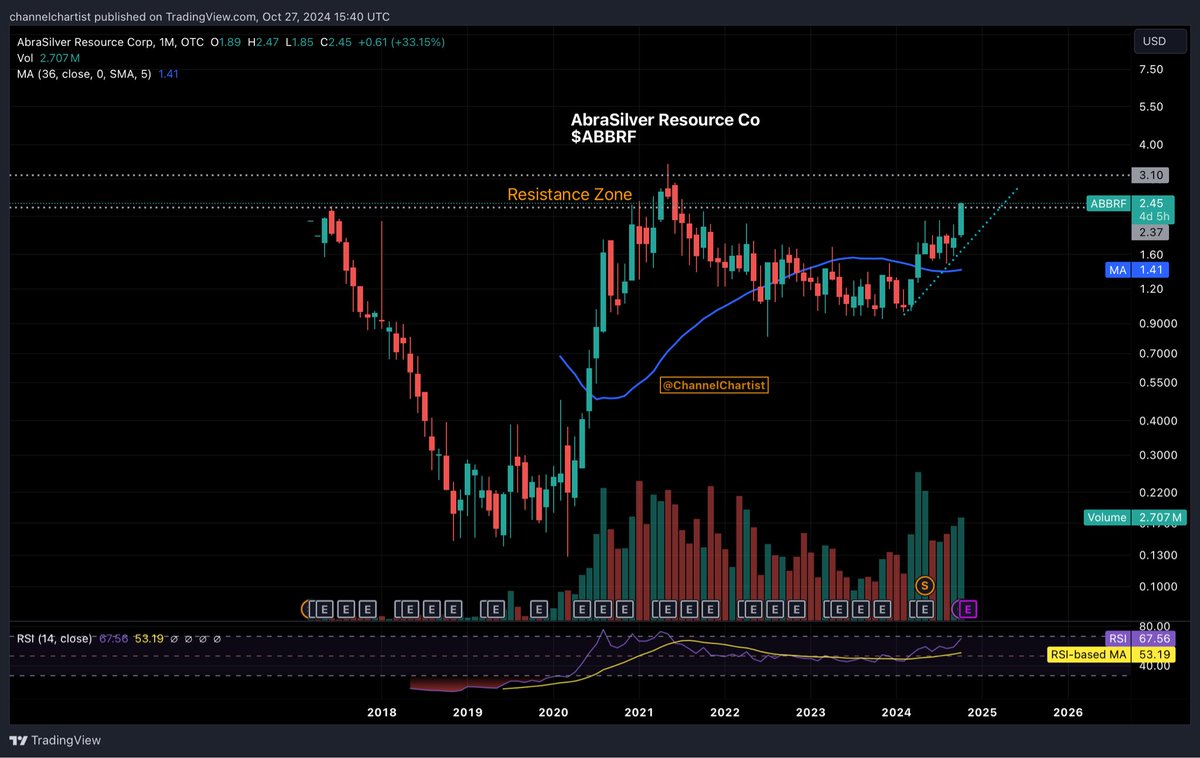Screen dimensions: 1200x758
Task: Click the 53.19 value in the RSI legend
Action: 148,638
